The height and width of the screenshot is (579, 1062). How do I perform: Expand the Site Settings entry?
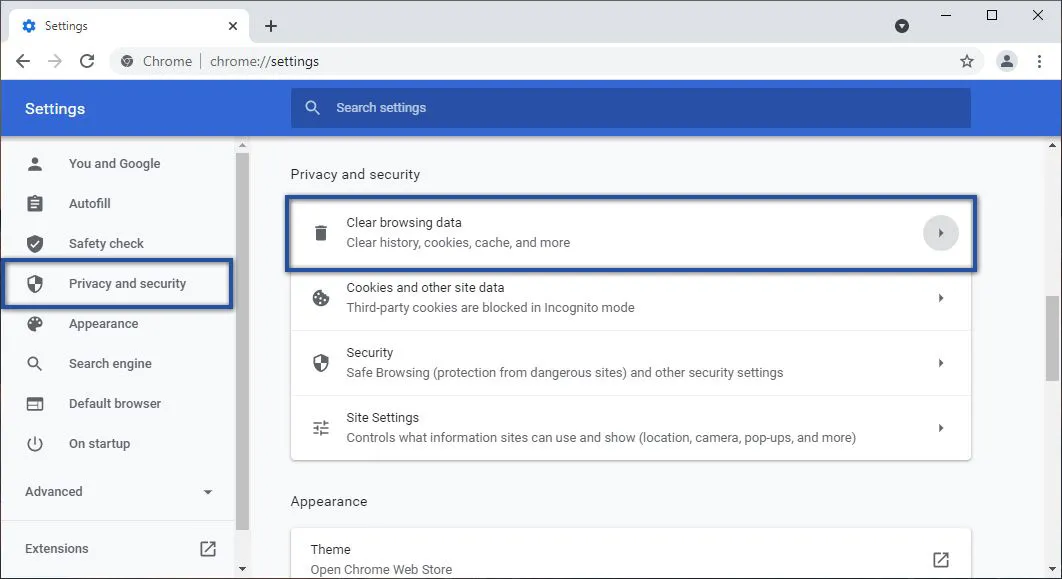pyautogui.click(x=940, y=427)
